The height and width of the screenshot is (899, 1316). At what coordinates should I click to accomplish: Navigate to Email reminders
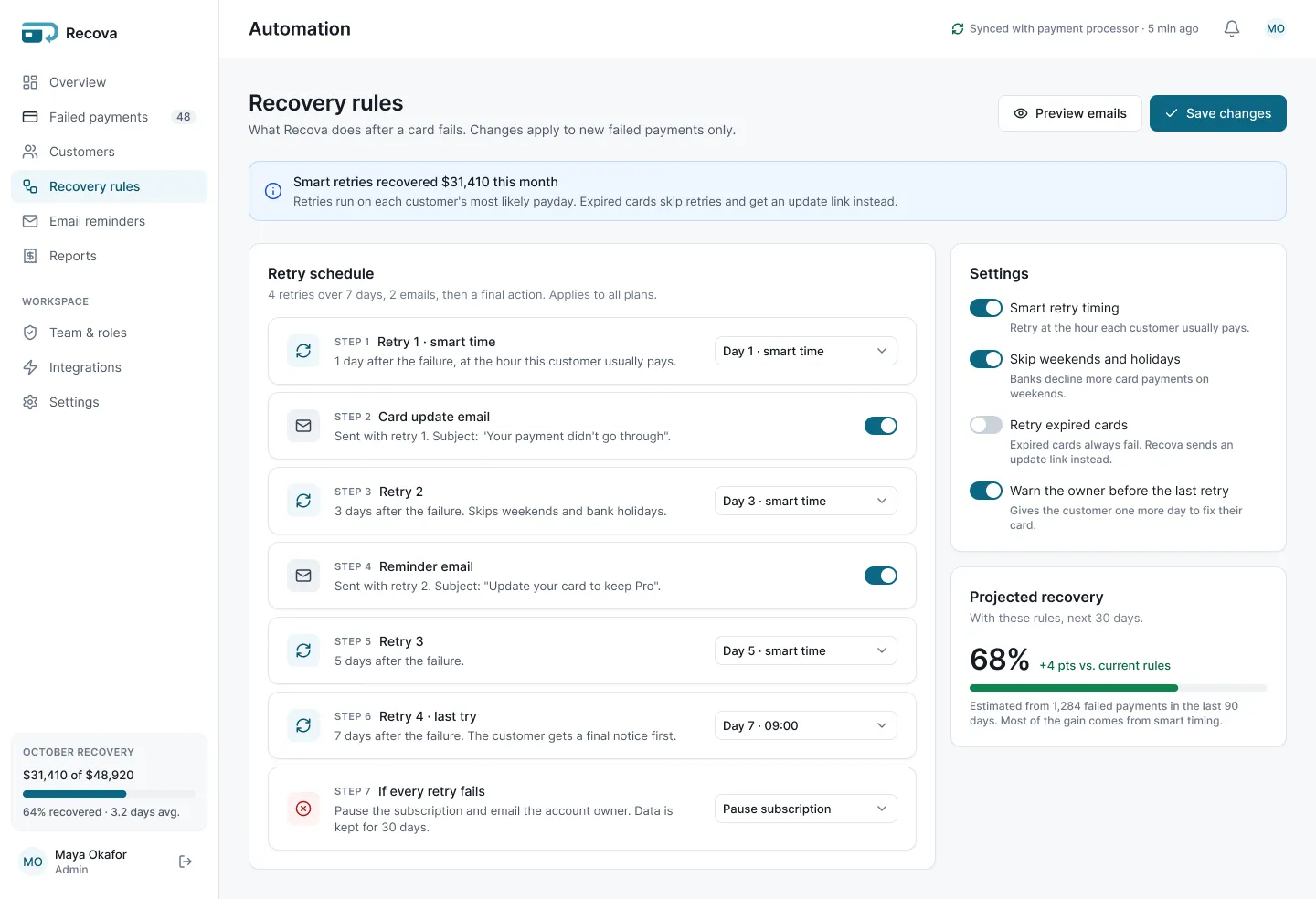110,221
